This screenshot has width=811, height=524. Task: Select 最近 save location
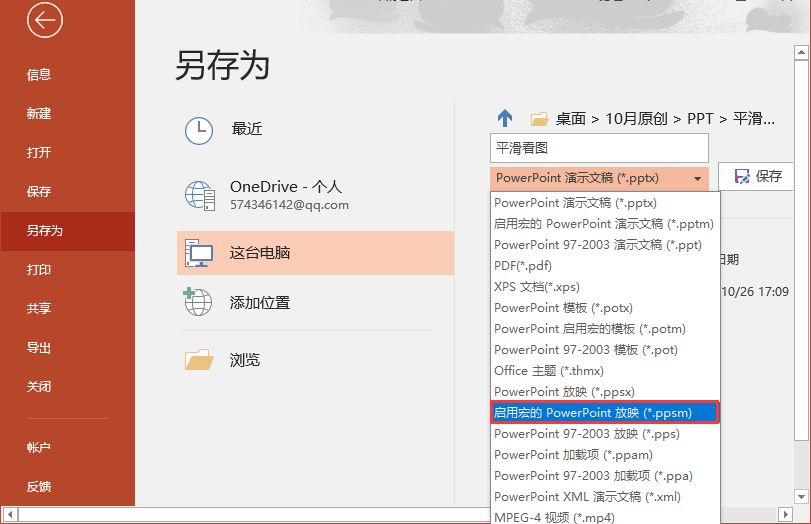click(316, 129)
